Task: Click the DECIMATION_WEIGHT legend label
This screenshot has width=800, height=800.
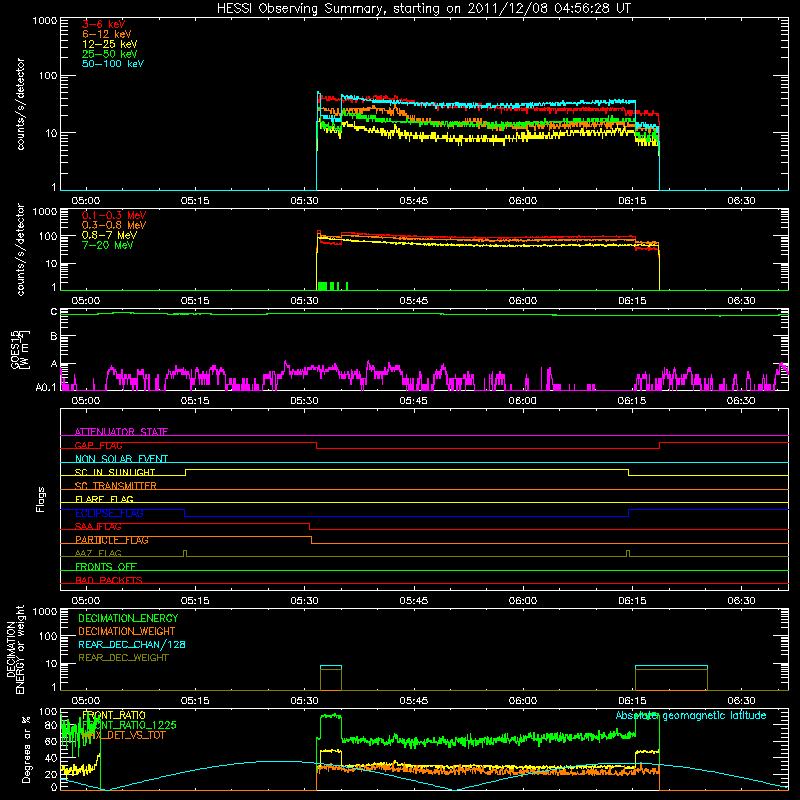Action: (x=127, y=631)
